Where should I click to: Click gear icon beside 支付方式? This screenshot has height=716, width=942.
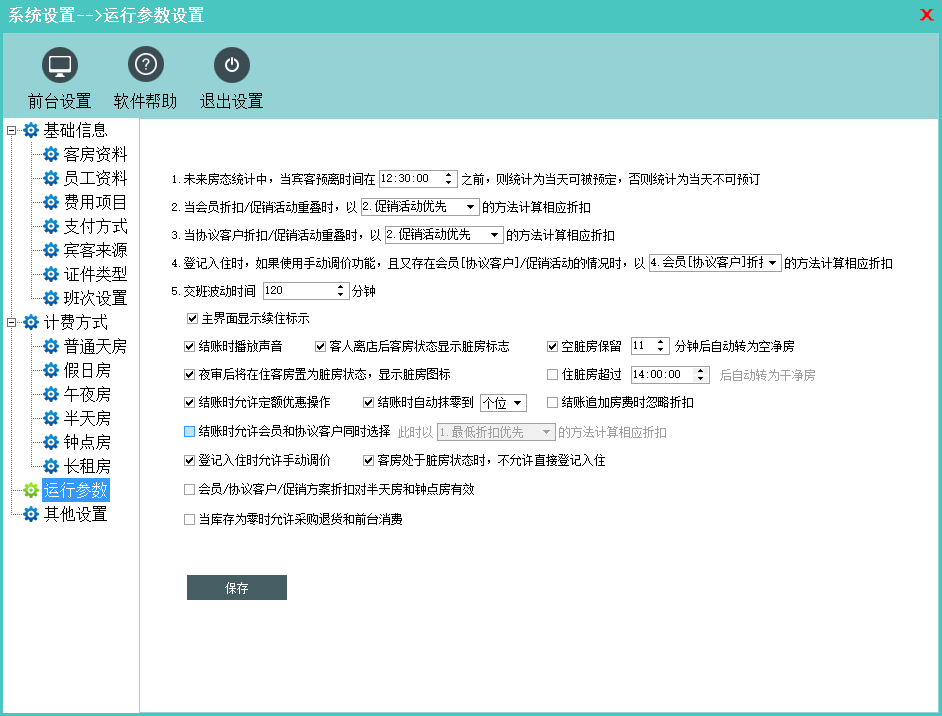(x=51, y=227)
